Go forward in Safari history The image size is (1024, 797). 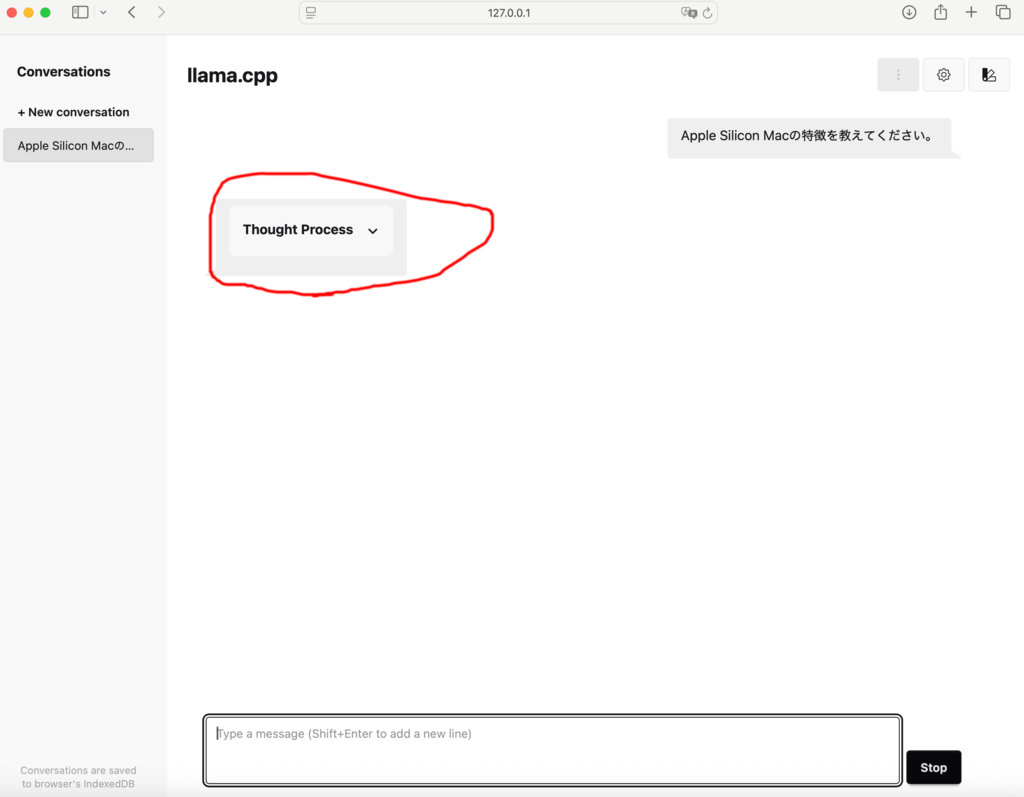pos(161,12)
